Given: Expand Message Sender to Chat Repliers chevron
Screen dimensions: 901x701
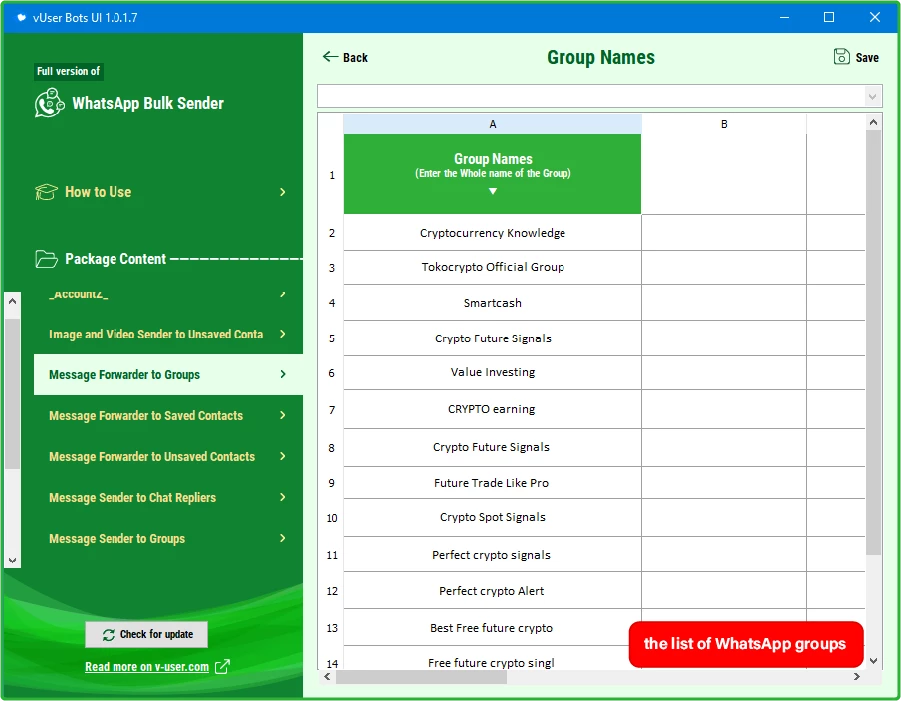Looking at the screenshot, I should 282,497.
